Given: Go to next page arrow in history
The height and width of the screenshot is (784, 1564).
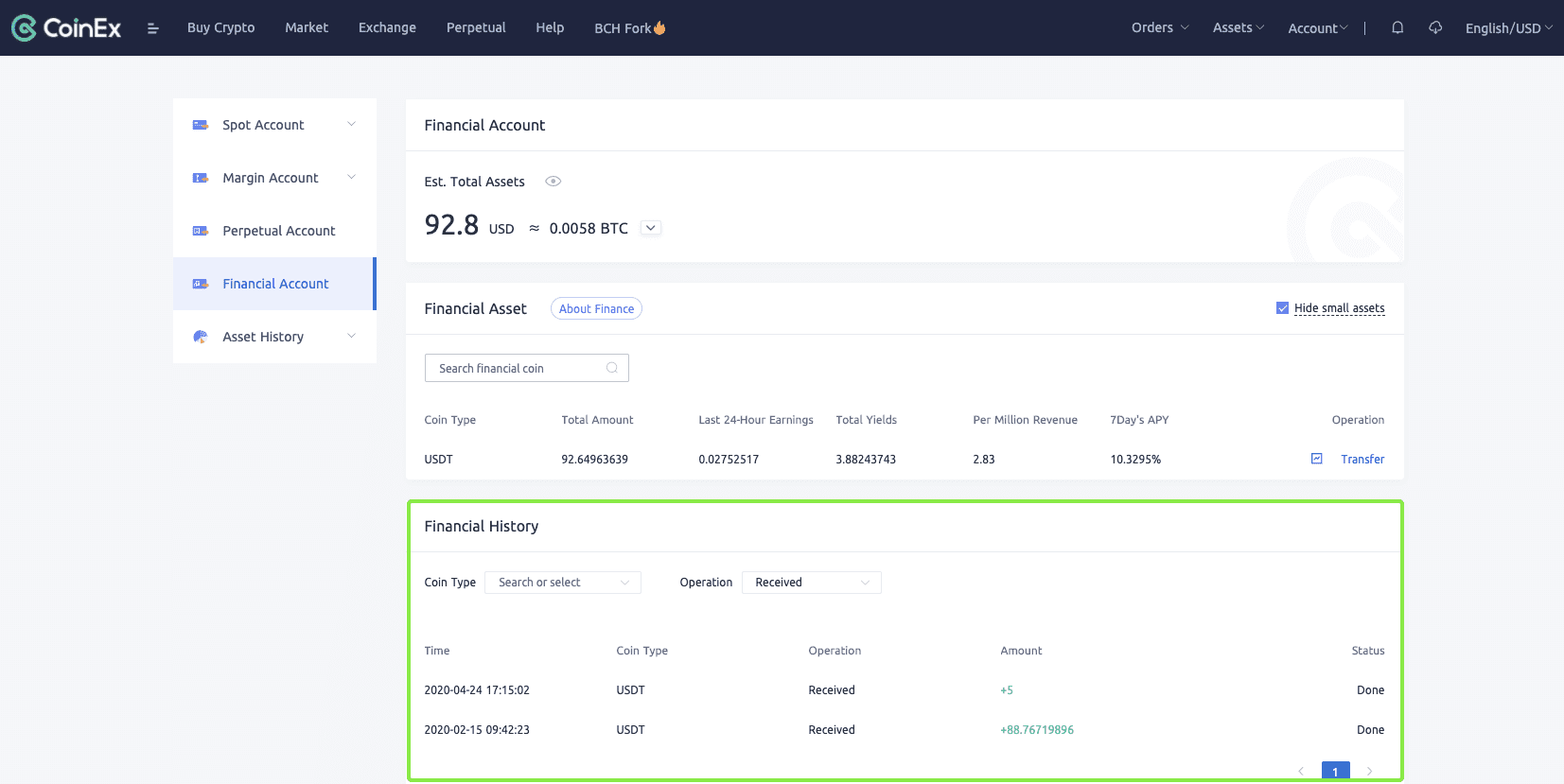Looking at the screenshot, I should click(x=1369, y=772).
